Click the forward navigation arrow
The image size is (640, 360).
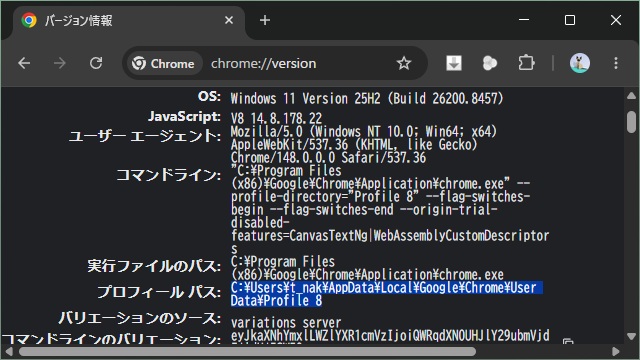60,63
